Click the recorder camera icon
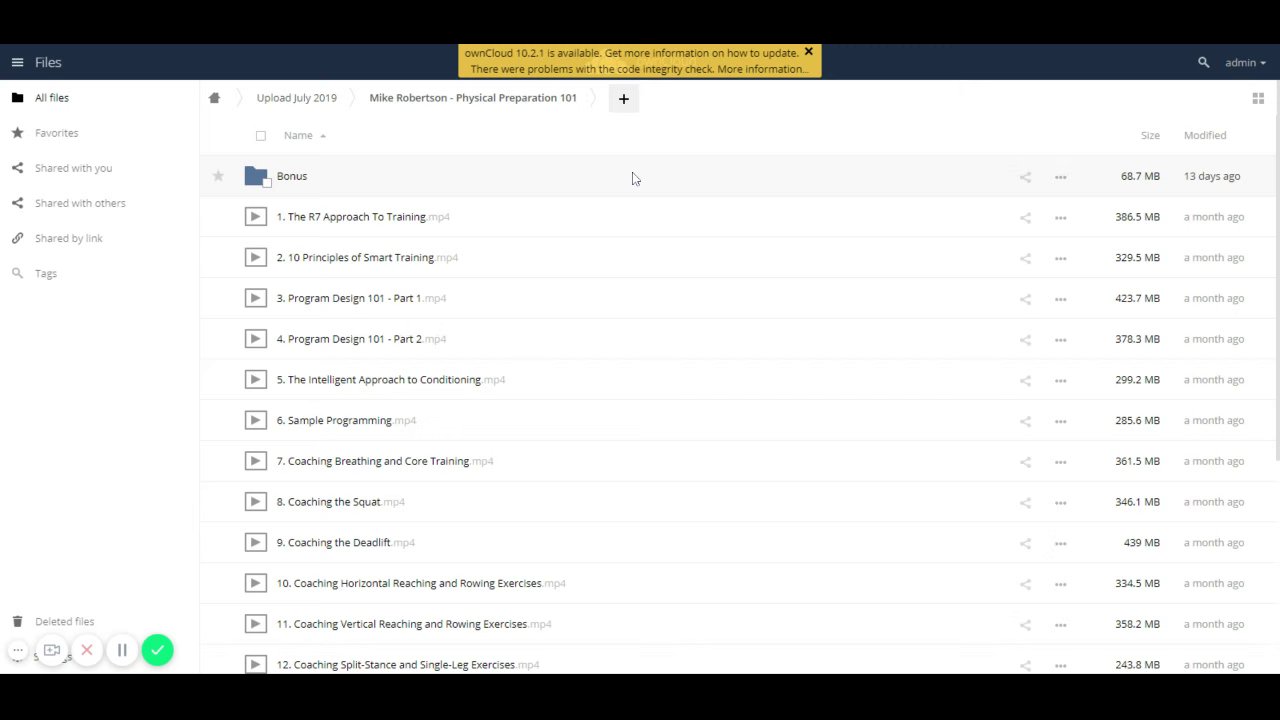Image resolution: width=1280 pixels, height=720 pixels. (x=52, y=650)
